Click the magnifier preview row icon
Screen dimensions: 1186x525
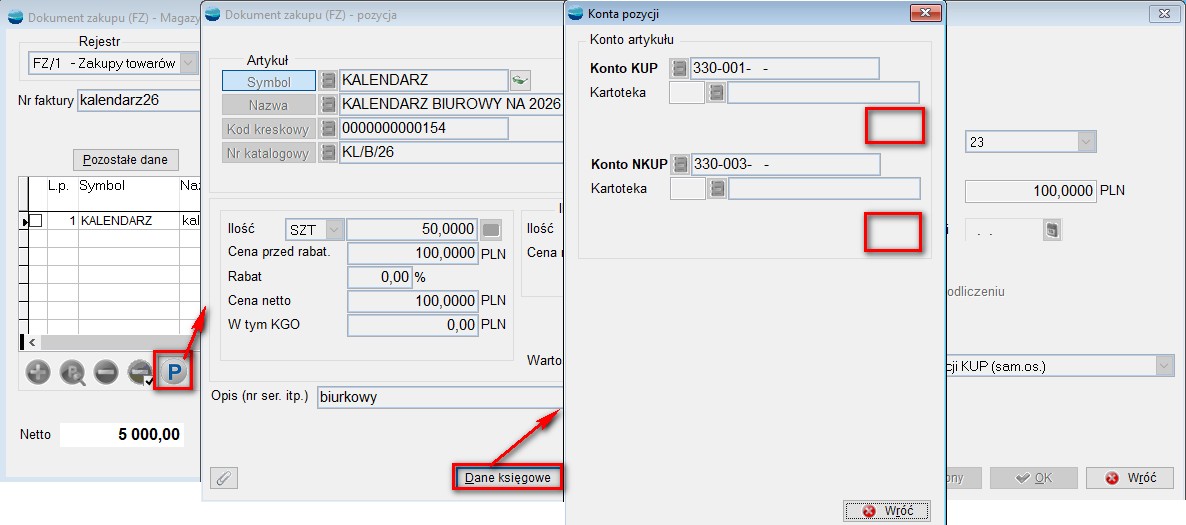(x=73, y=373)
